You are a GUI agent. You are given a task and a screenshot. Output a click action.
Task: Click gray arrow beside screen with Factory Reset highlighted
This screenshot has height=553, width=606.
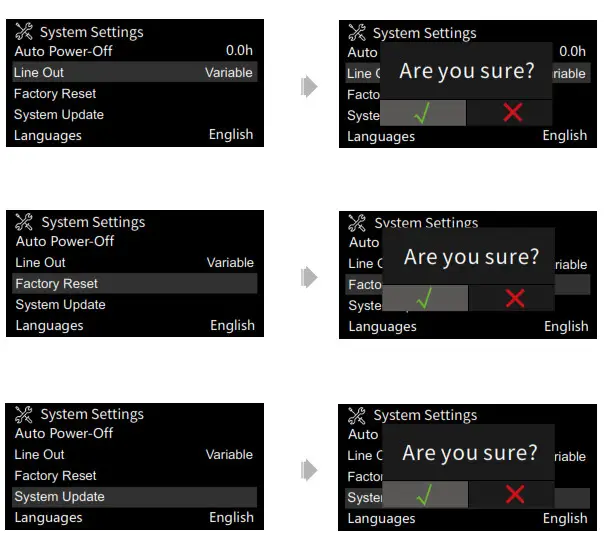309,277
